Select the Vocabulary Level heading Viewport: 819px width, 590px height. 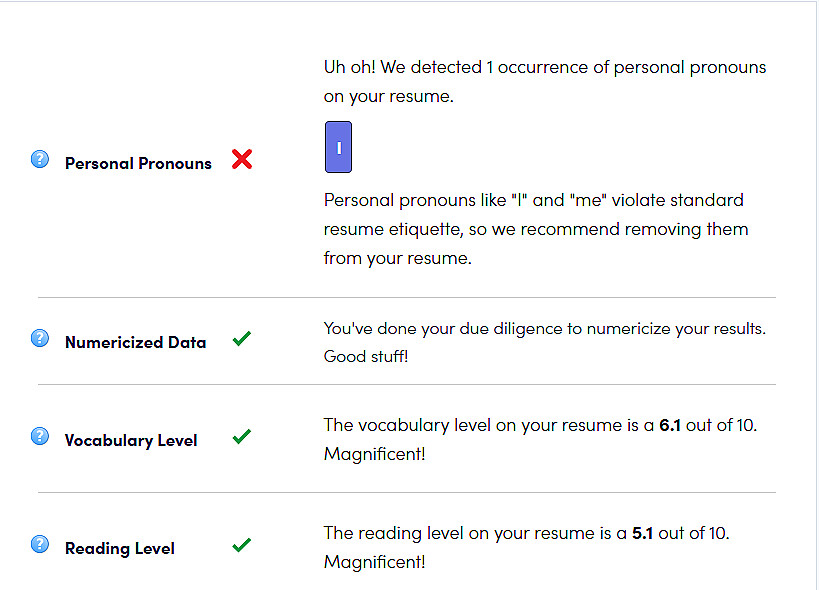pos(131,440)
